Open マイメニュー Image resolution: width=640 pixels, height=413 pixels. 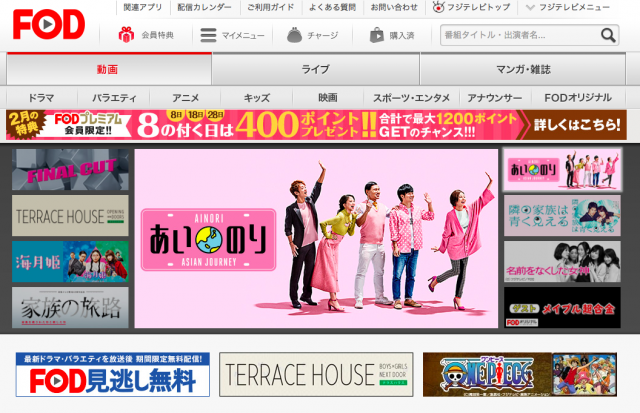click(243, 36)
